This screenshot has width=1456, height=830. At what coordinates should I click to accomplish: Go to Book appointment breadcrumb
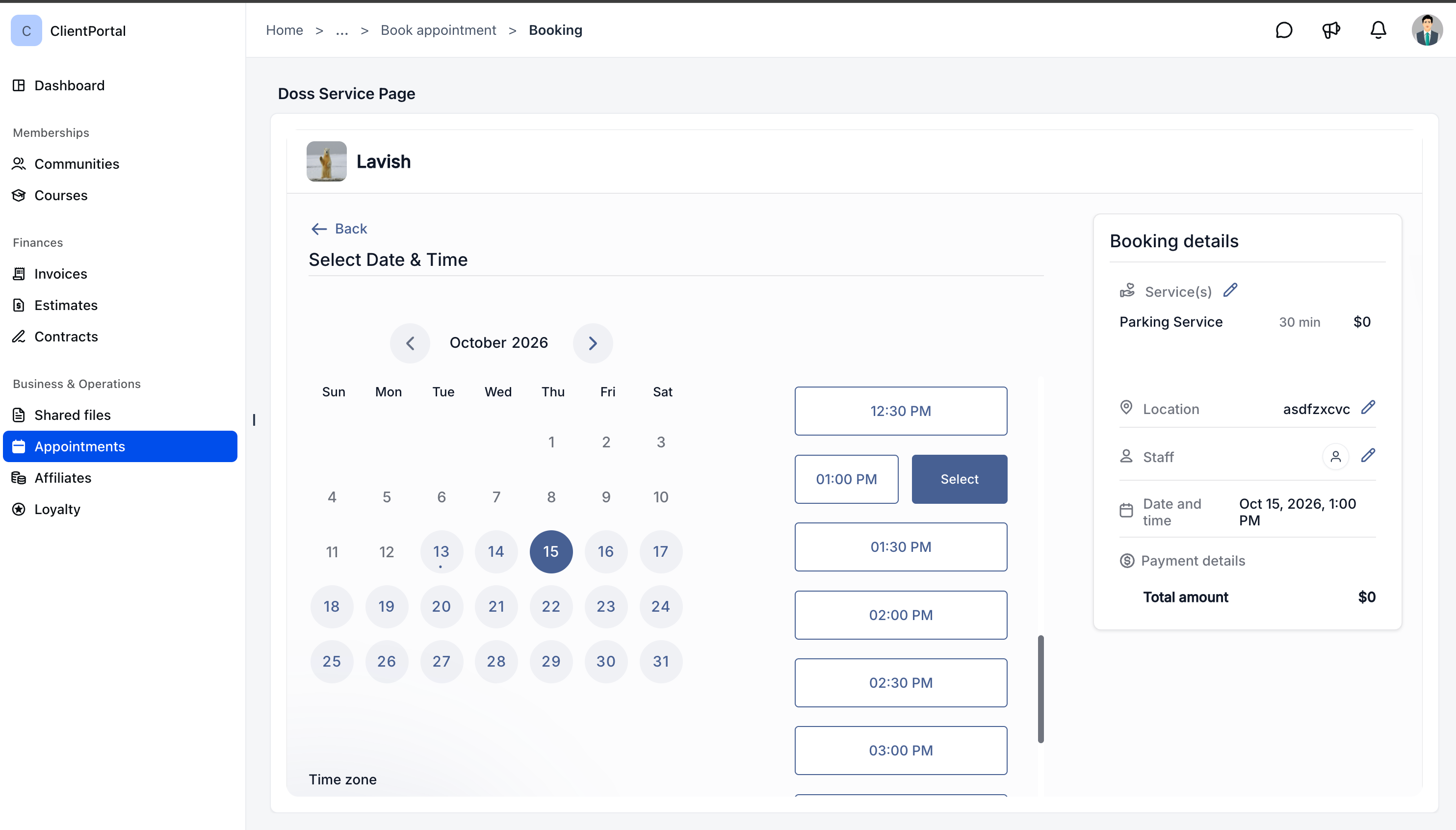[439, 30]
